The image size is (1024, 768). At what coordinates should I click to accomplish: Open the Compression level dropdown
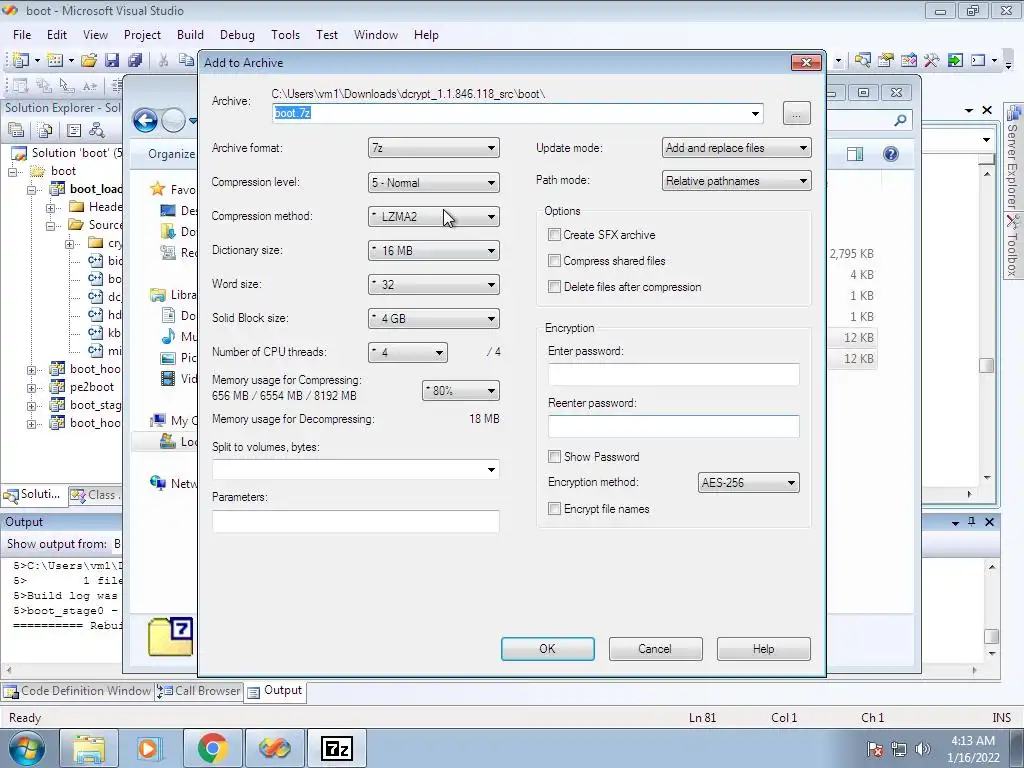[434, 182]
